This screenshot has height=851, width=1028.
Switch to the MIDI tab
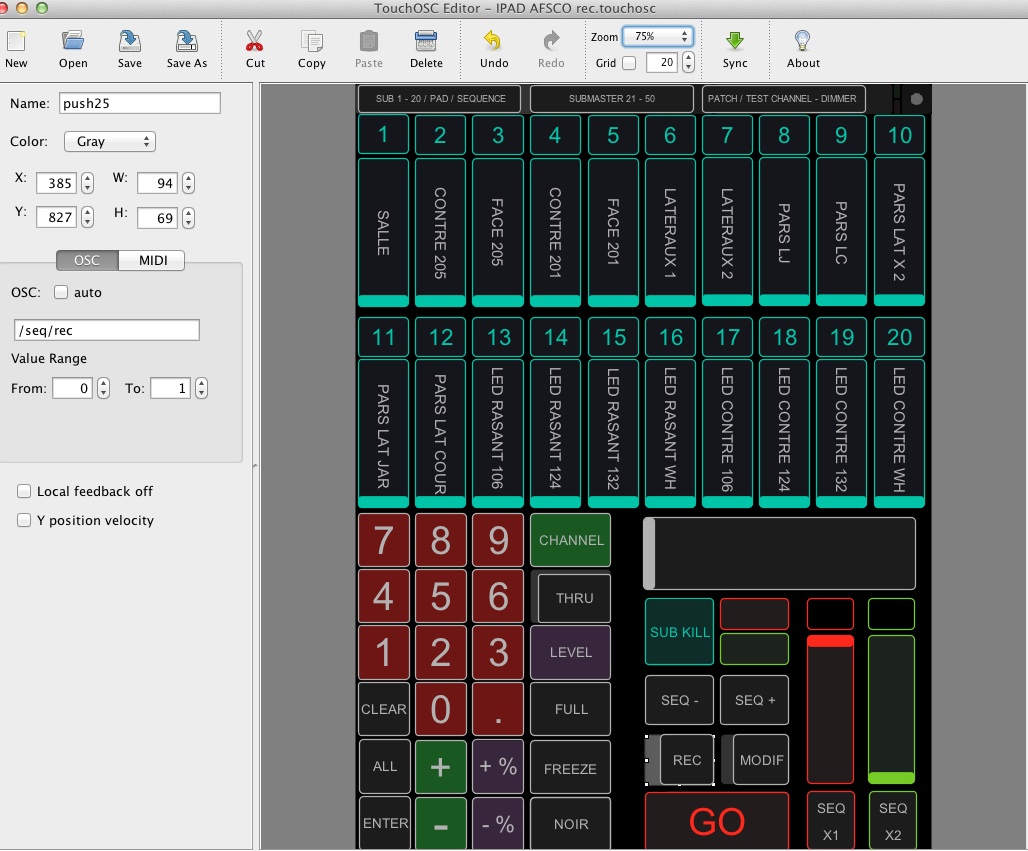tap(151, 261)
